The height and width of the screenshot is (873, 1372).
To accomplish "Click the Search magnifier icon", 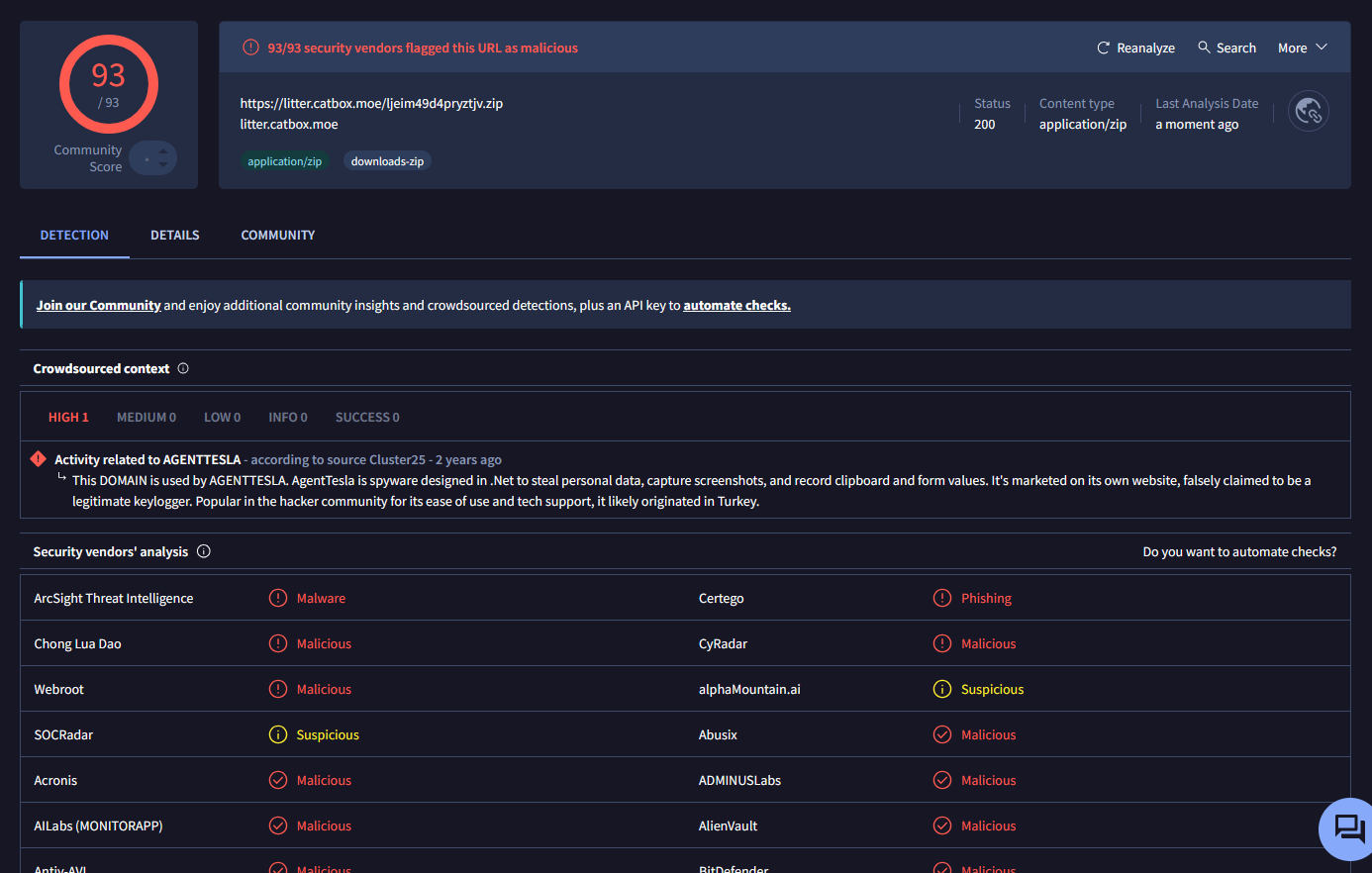I will [x=1204, y=47].
